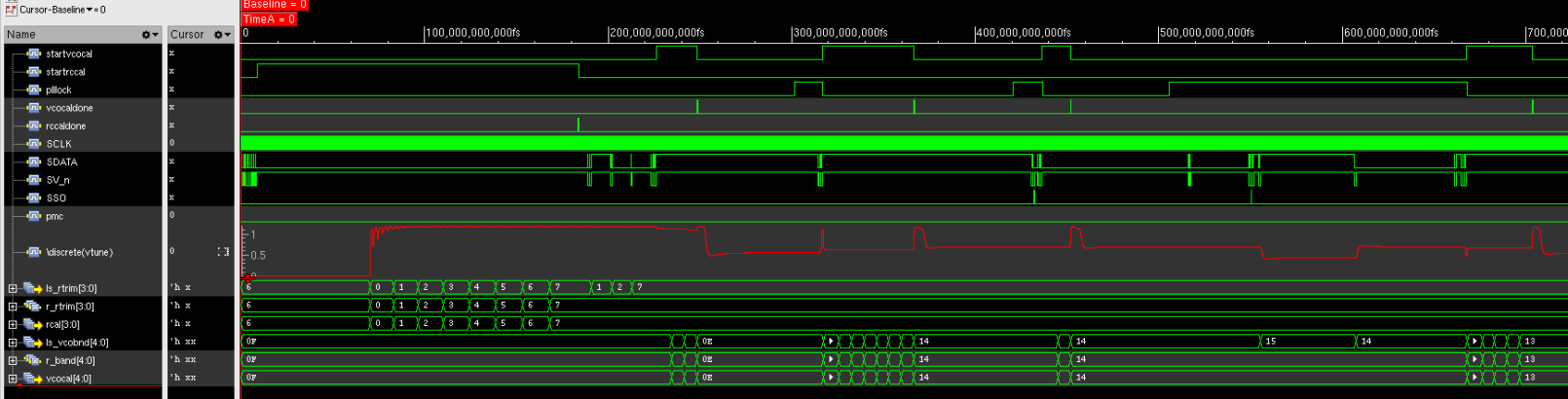Click the \discrete(vtune) signal name
The image size is (1568, 399).
click(x=80, y=252)
